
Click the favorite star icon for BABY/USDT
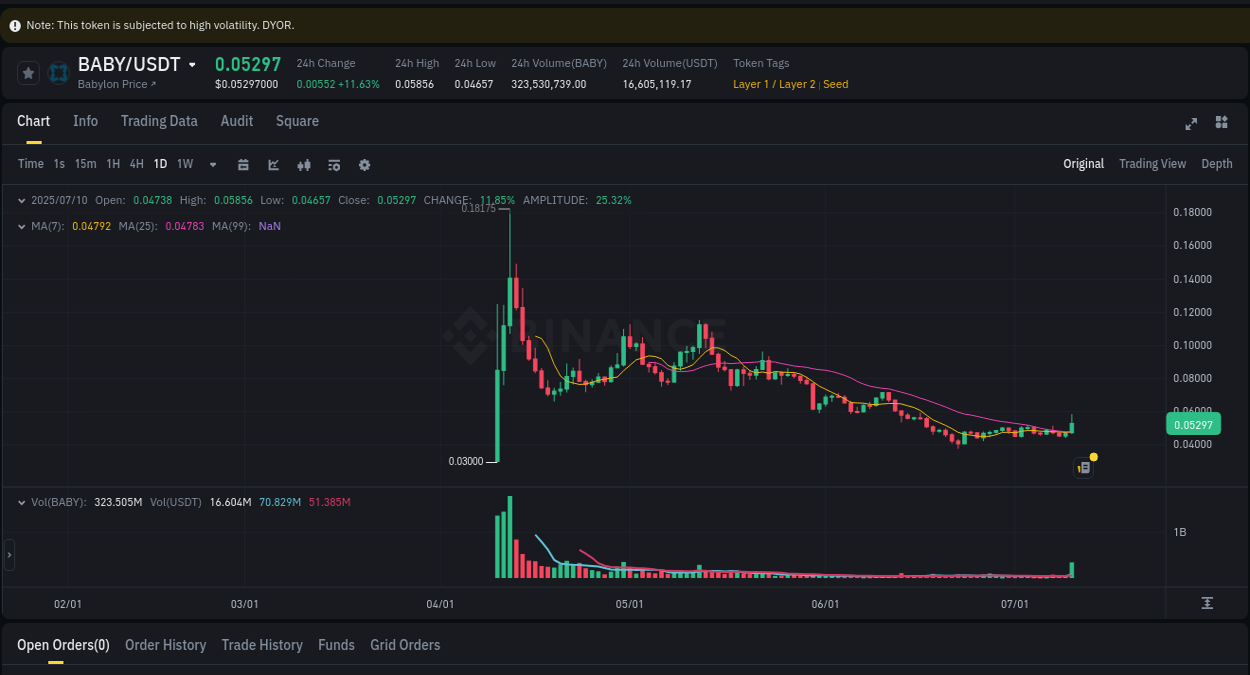28,72
